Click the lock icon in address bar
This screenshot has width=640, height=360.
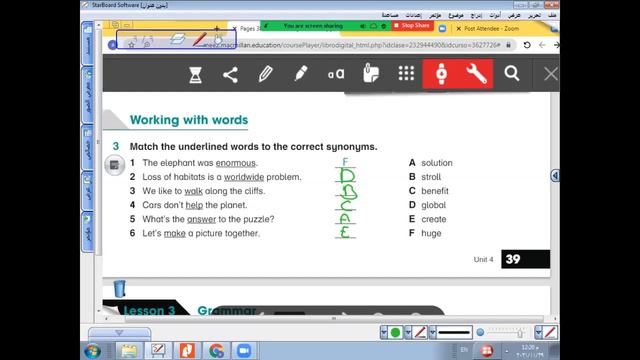(509, 45)
